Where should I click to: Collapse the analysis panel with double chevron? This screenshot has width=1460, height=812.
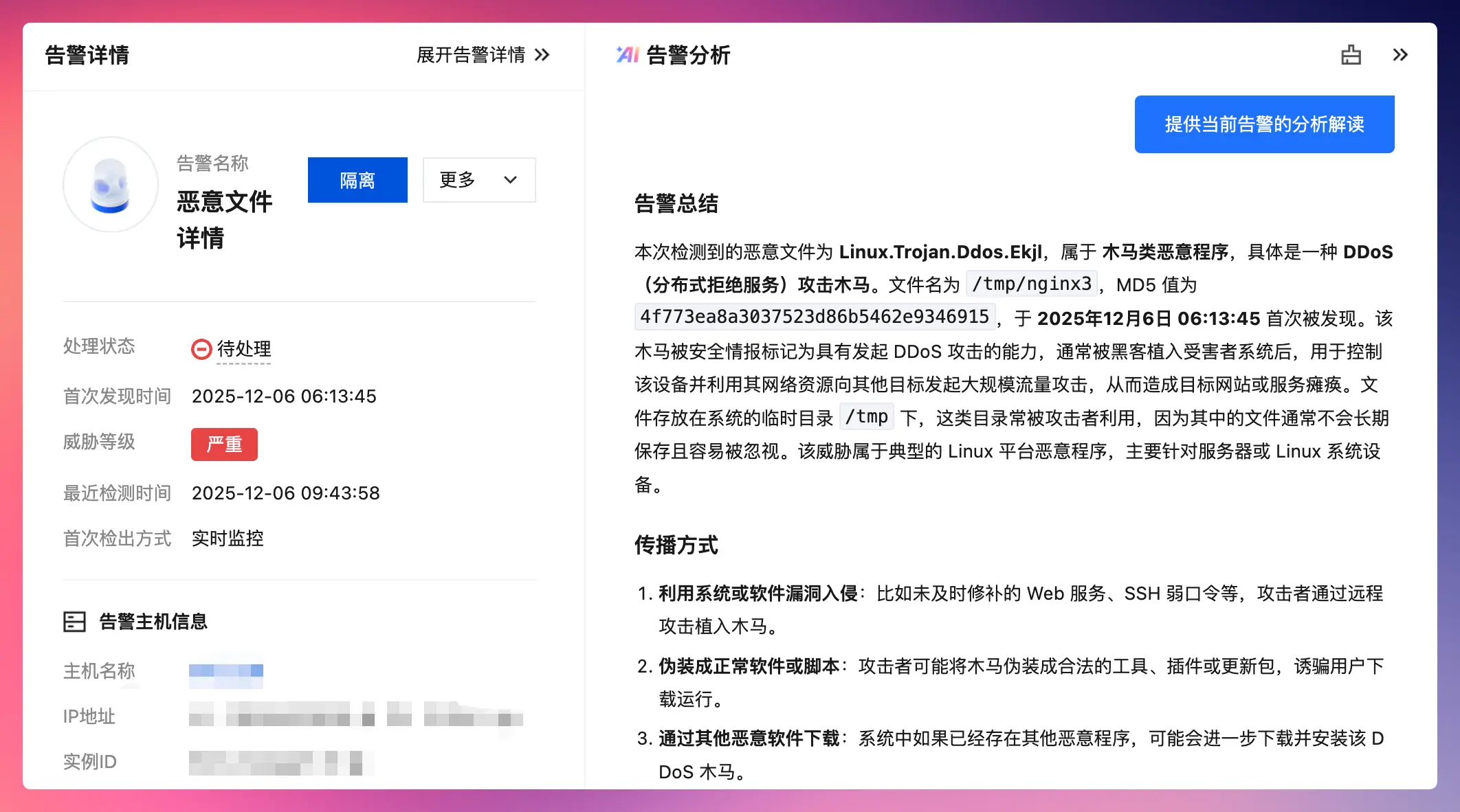click(1400, 55)
